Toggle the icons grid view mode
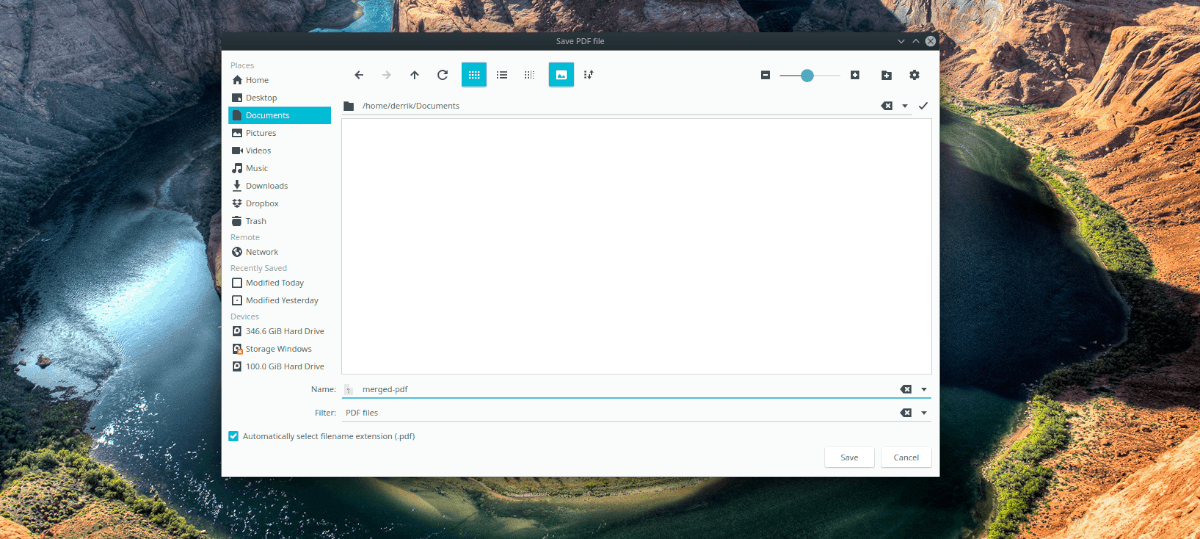 point(474,75)
